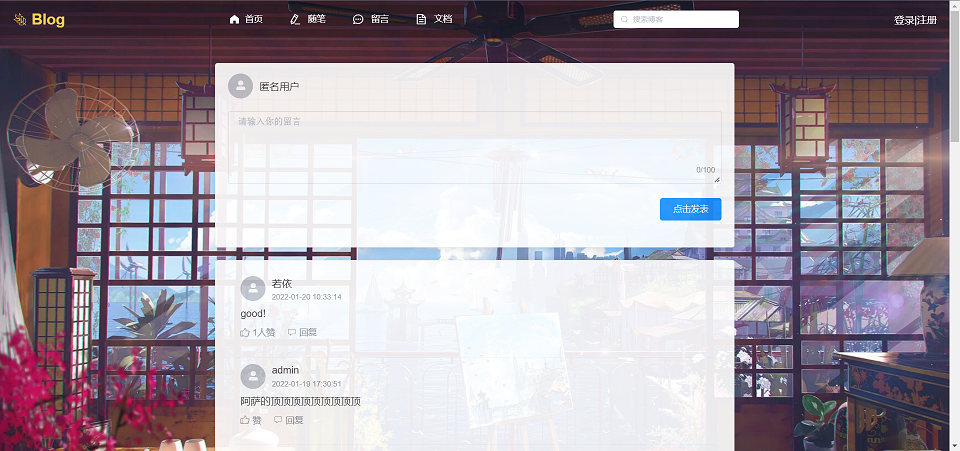The image size is (960, 451).
Task: Like 若依's comment via thumbs-up
Action: 246,332
